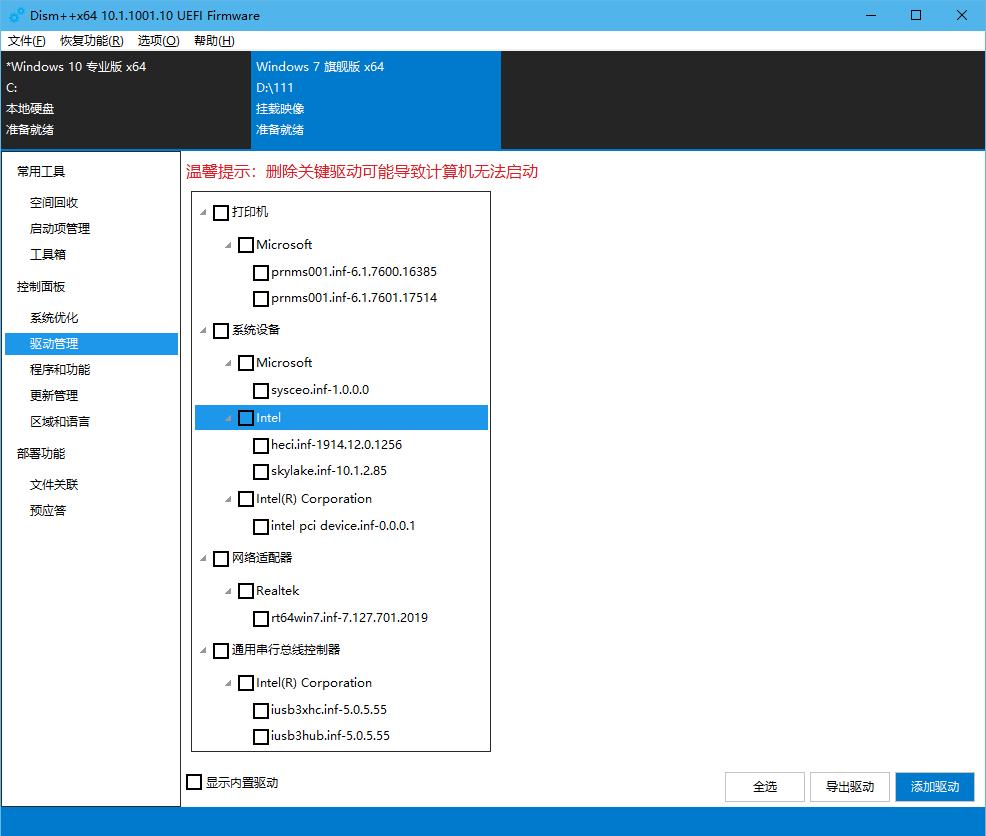Select the sysceo.inf-1.0.0.0 driver checkbox

[261, 389]
